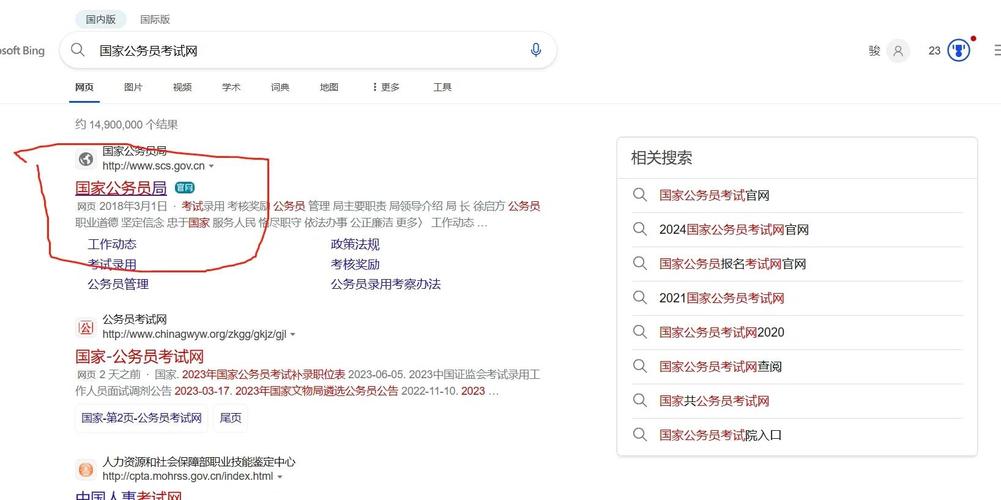This screenshot has height=500, width=1001.
Task: Click the 公务员考试网 site favicon
Action: click(x=86, y=328)
